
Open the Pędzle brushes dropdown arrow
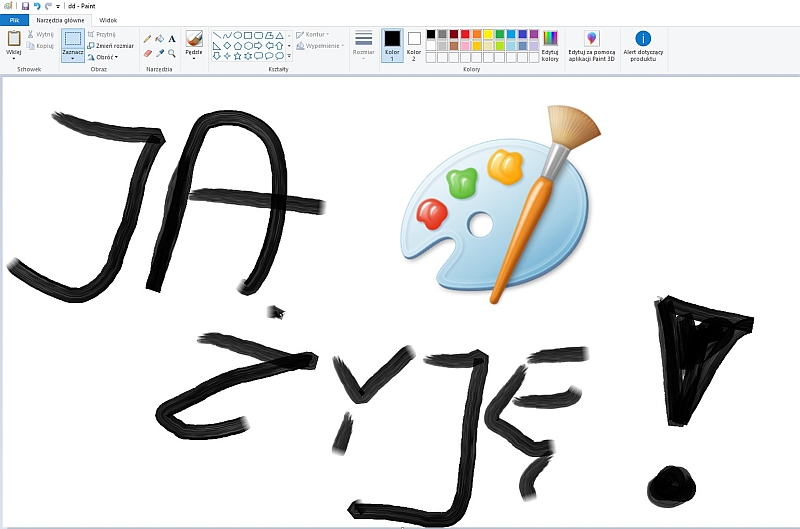[194, 59]
